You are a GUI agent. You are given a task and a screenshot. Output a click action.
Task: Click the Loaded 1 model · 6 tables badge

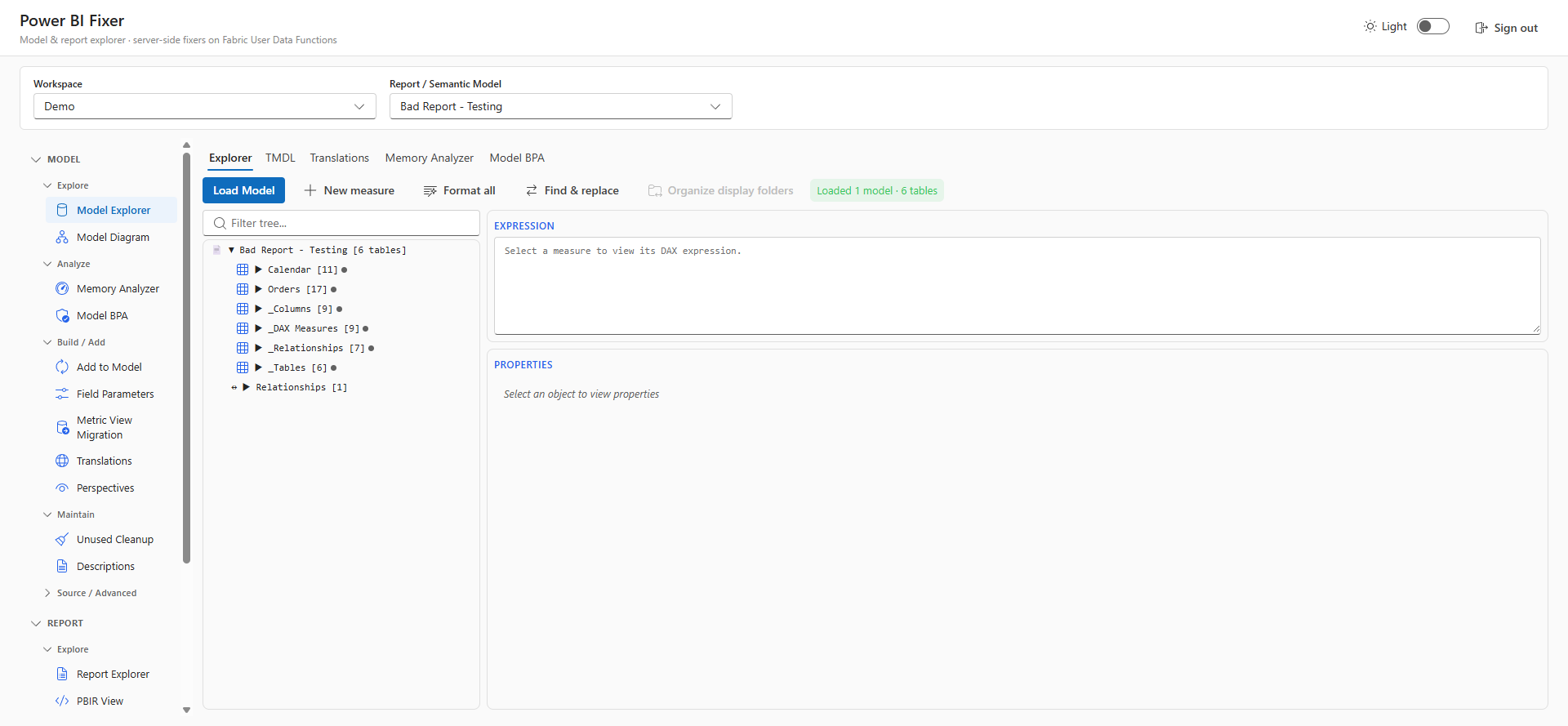(x=877, y=190)
